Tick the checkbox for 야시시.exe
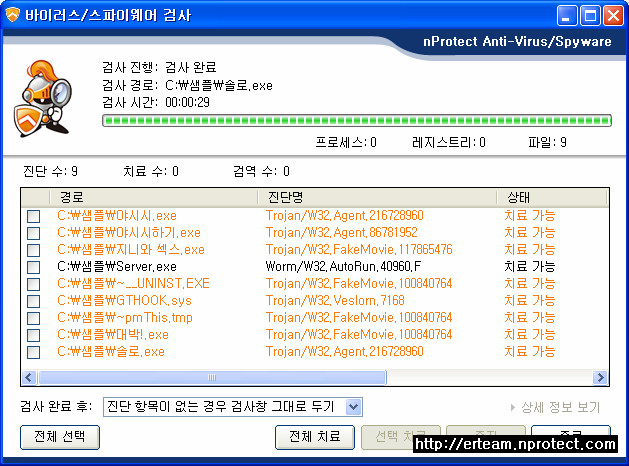 click(34, 216)
